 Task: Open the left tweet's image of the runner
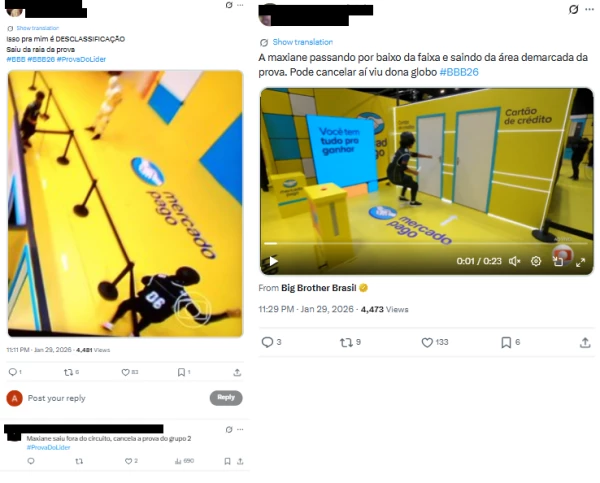pyautogui.click(x=126, y=204)
